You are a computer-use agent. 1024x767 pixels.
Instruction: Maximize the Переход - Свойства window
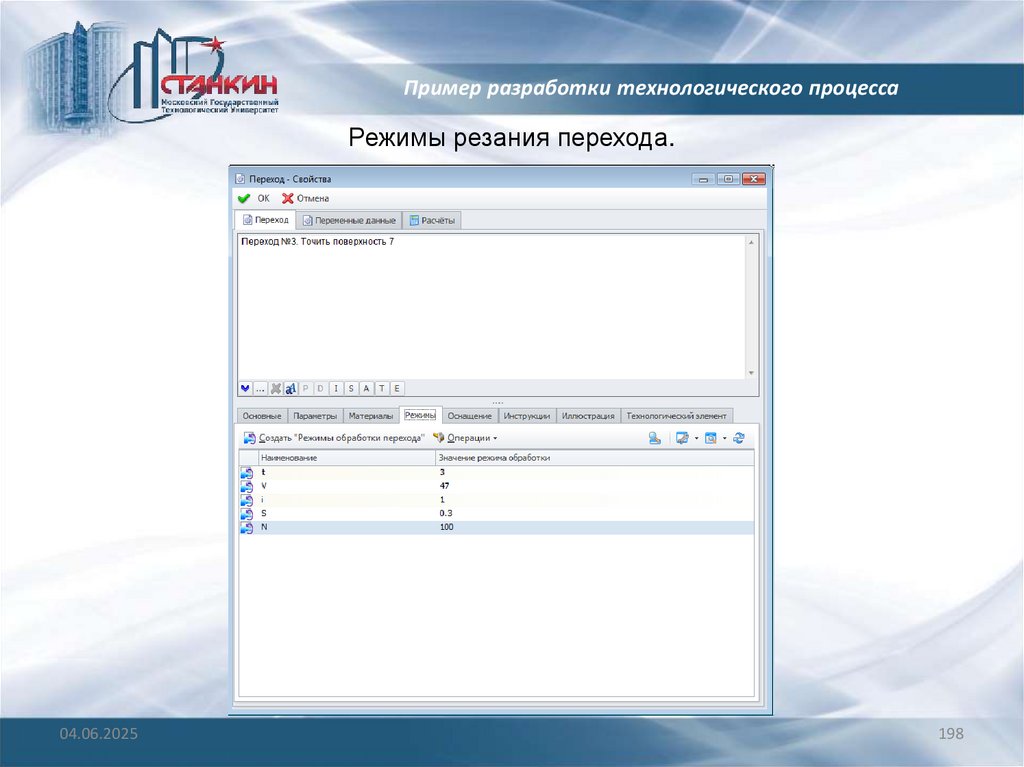(x=728, y=179)
